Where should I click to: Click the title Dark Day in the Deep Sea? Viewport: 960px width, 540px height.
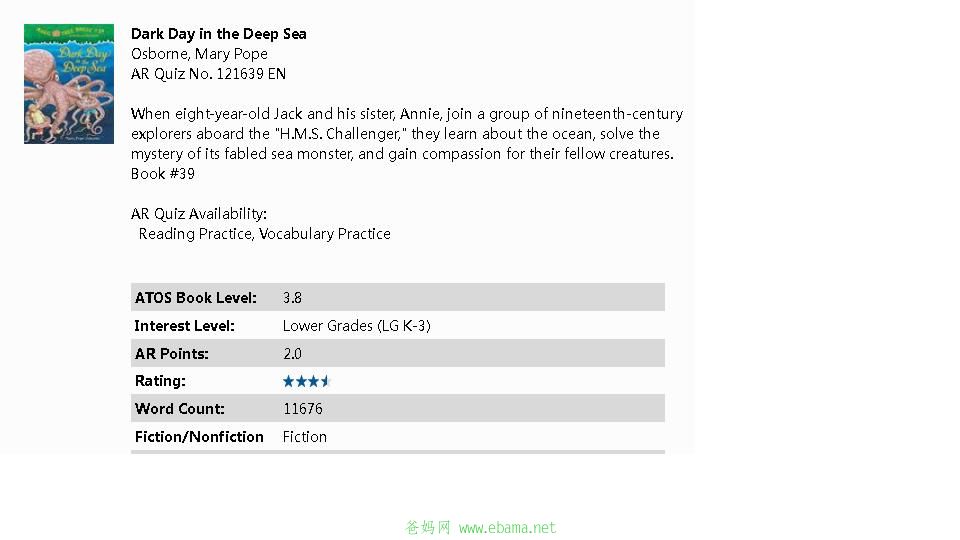click(x=219, y=34)
